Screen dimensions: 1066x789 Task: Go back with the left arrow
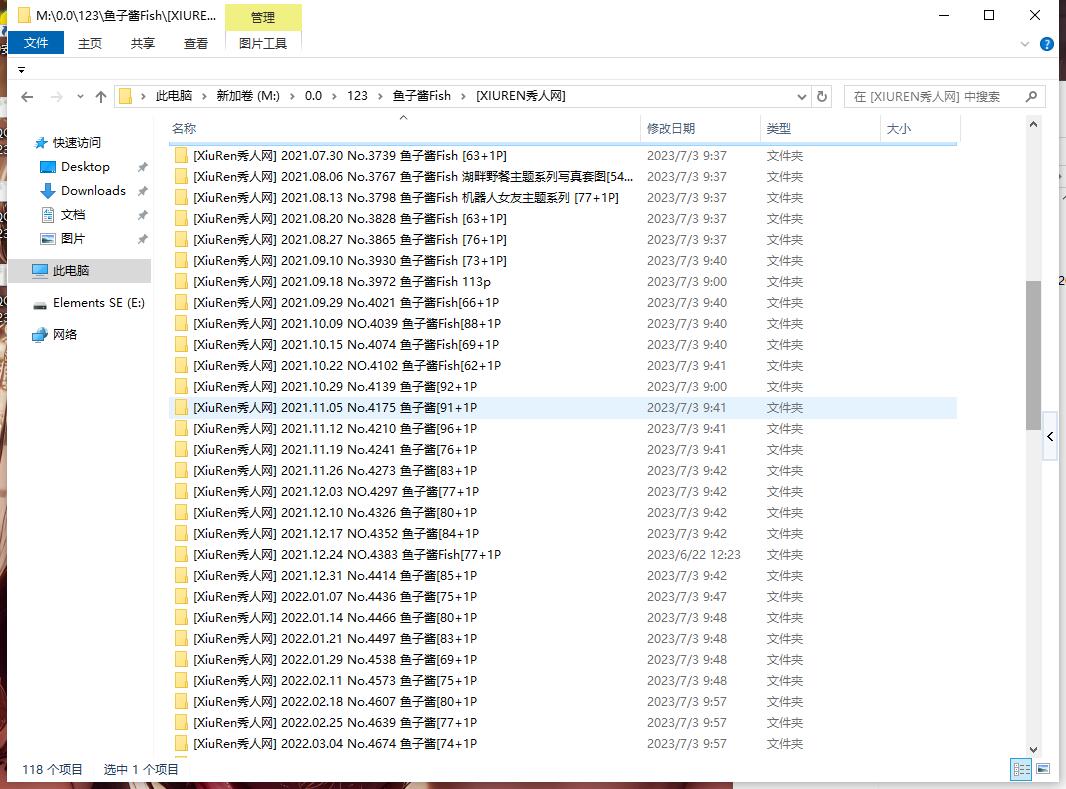pos(27,97)
